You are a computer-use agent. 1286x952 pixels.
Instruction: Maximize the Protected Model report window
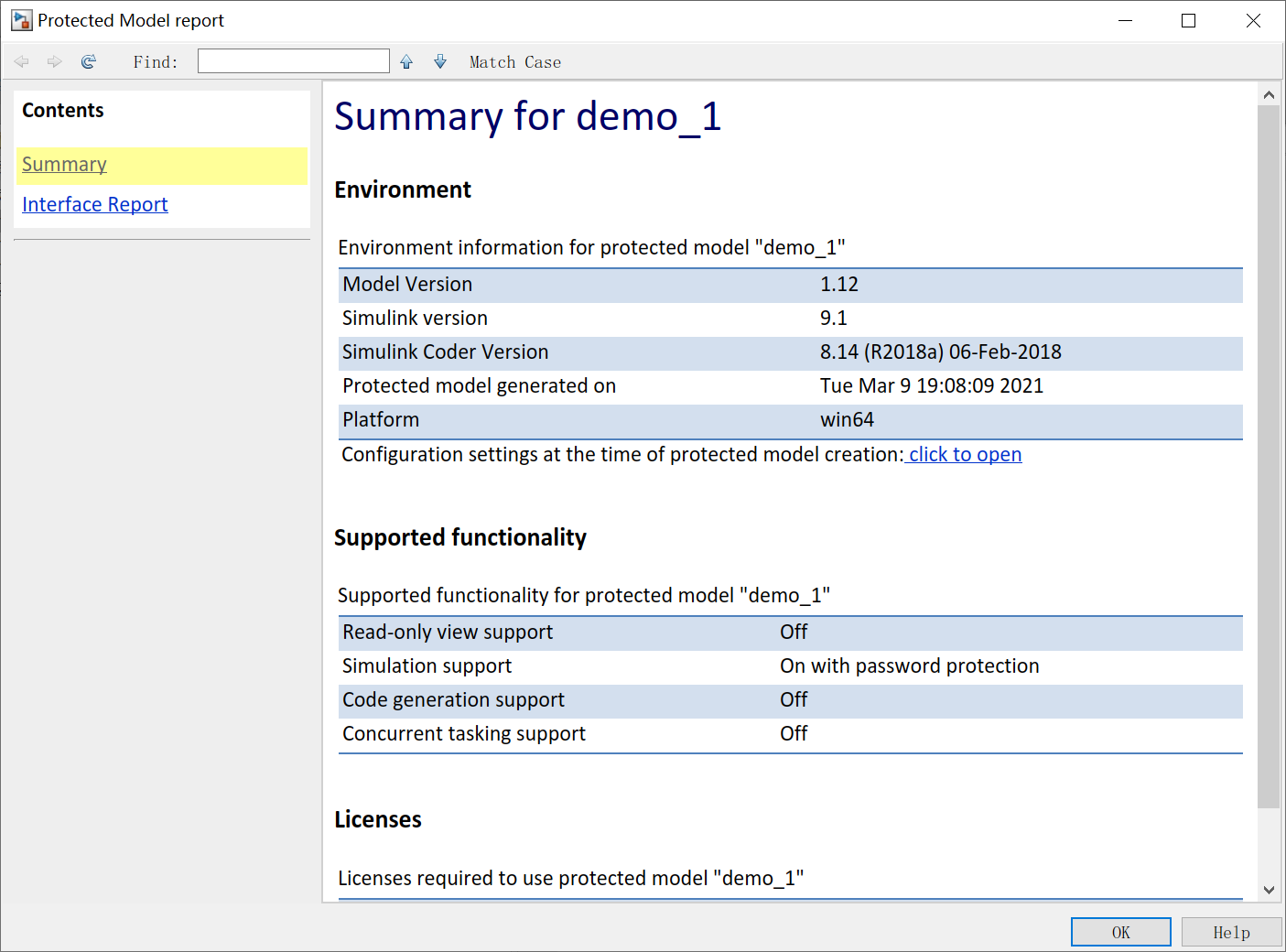1188,20
